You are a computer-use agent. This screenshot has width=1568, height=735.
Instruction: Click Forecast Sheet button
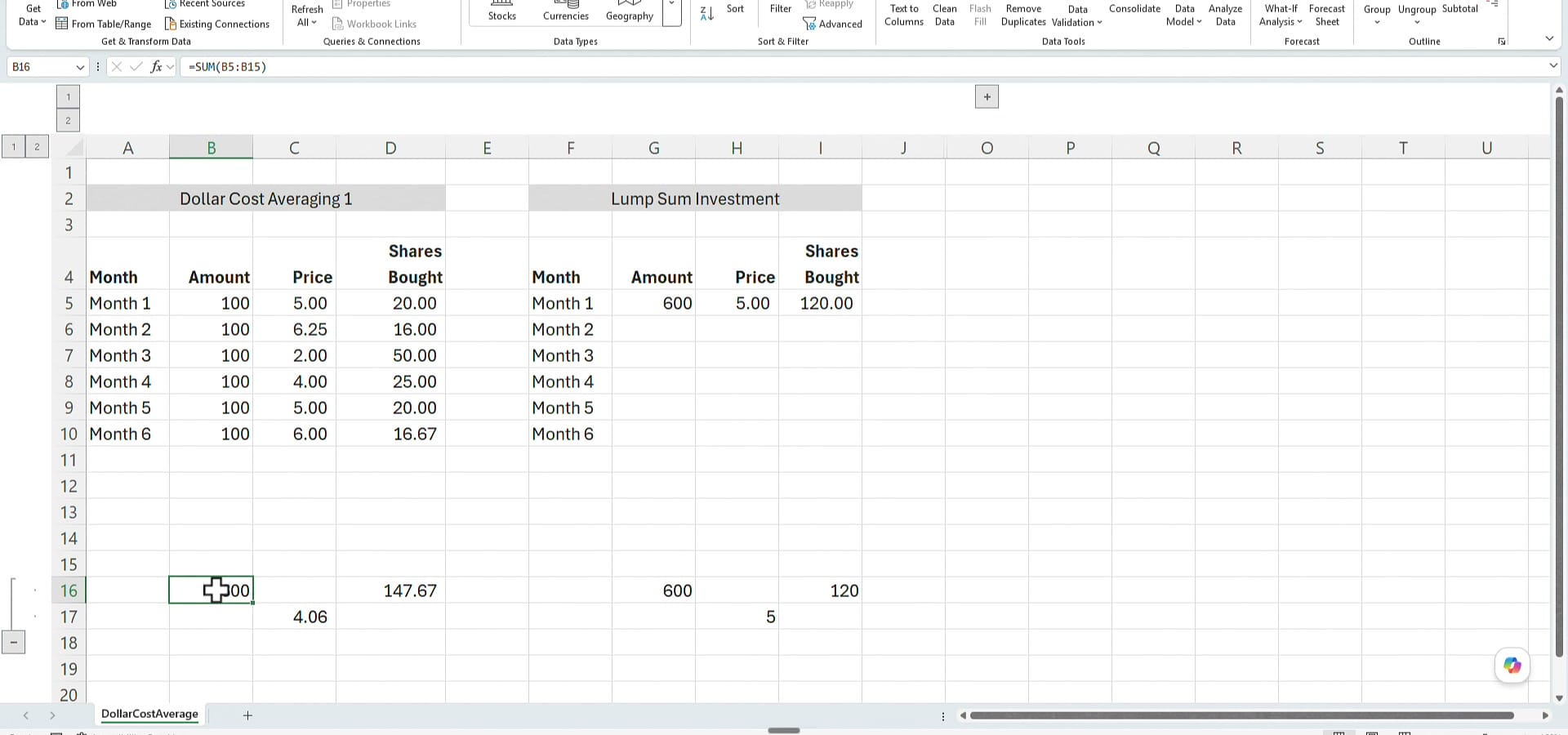1326,15
